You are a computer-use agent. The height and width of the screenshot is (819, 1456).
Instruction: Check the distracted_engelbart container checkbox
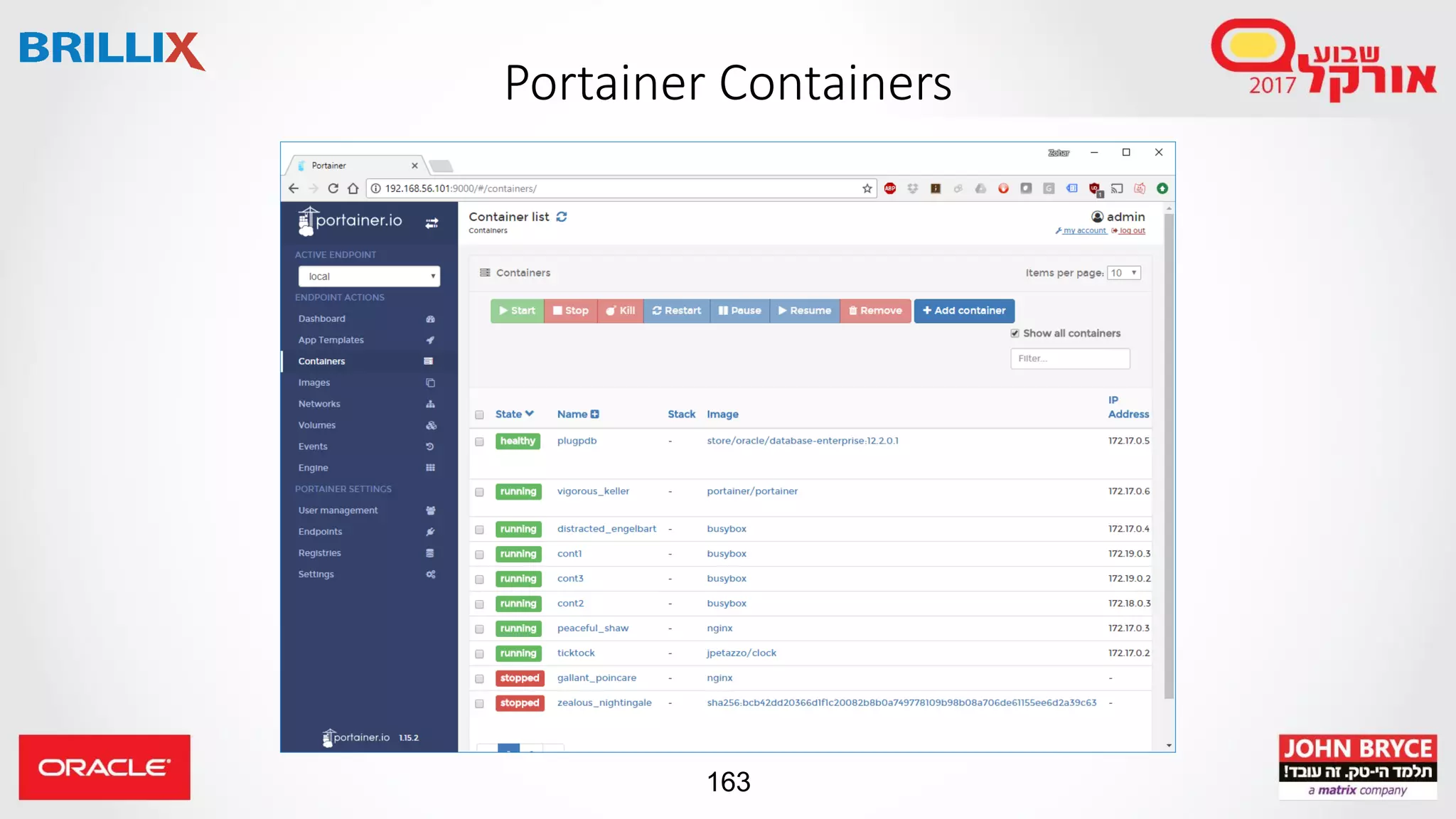479,530
